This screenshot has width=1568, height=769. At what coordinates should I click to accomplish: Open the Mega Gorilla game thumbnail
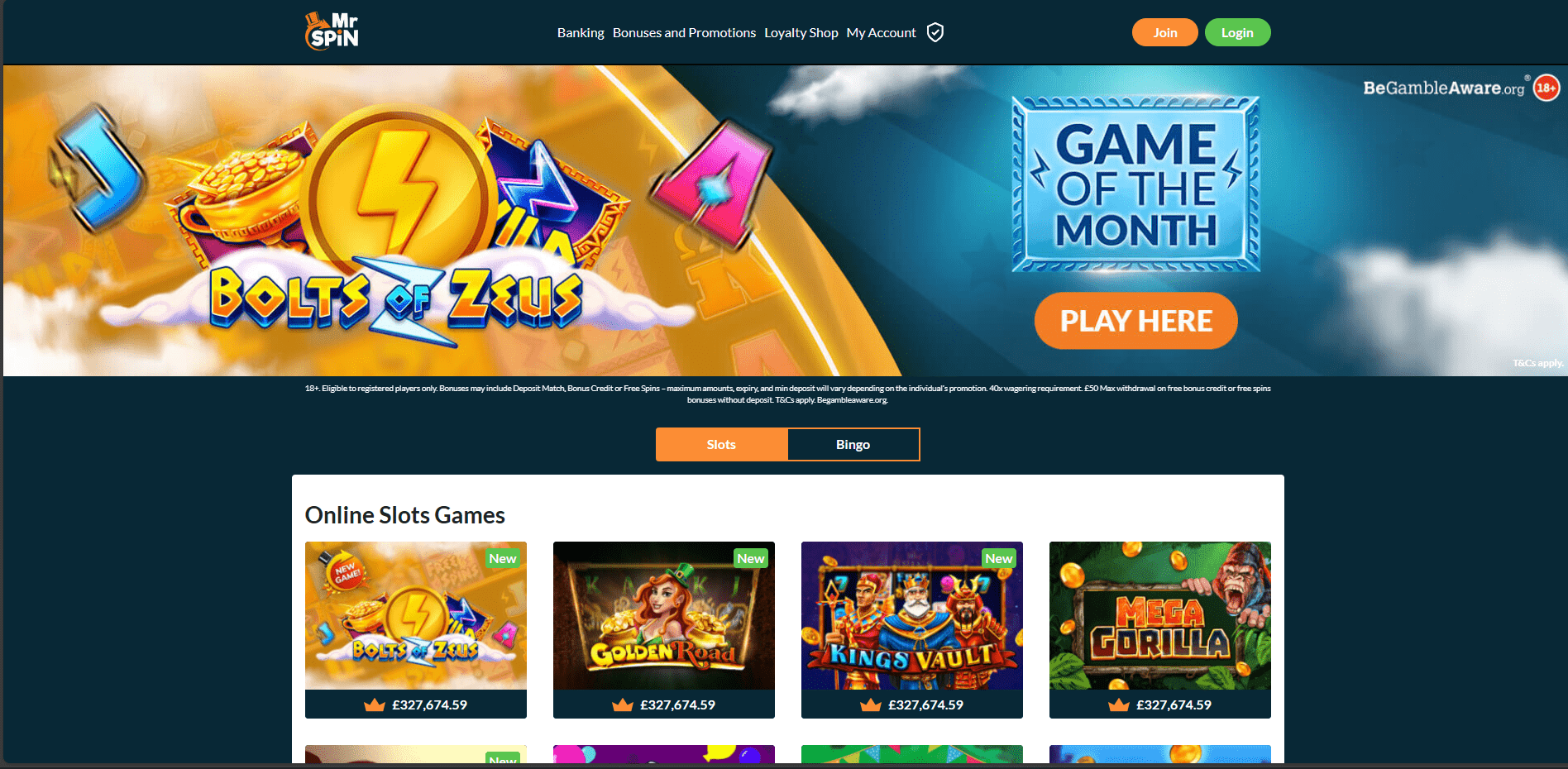[x=1159, y=615]
